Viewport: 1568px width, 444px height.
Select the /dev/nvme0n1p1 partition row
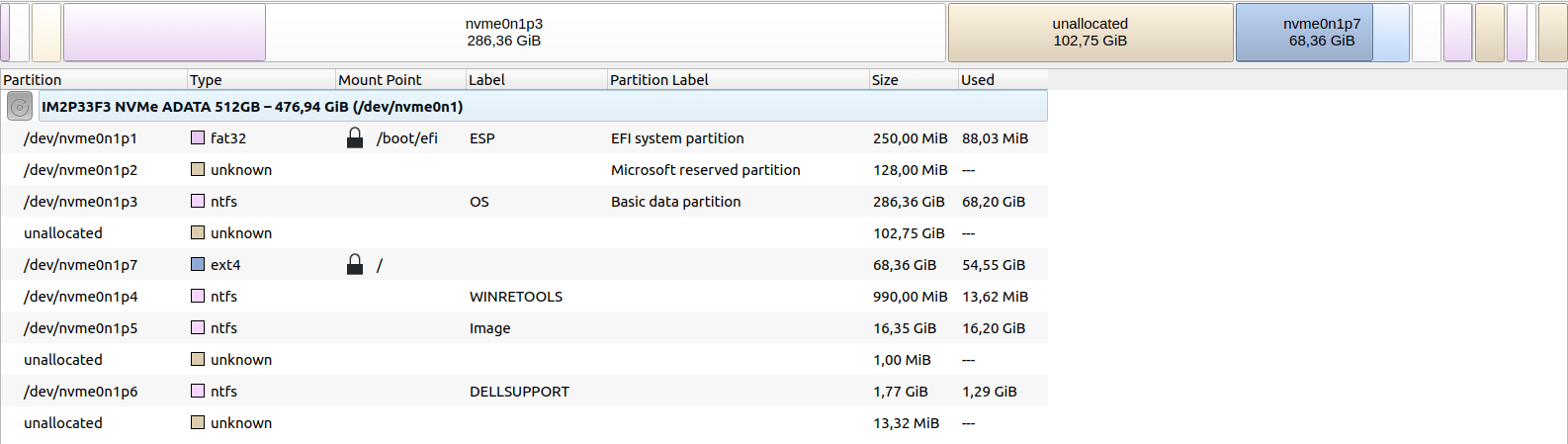click(524, 138)
